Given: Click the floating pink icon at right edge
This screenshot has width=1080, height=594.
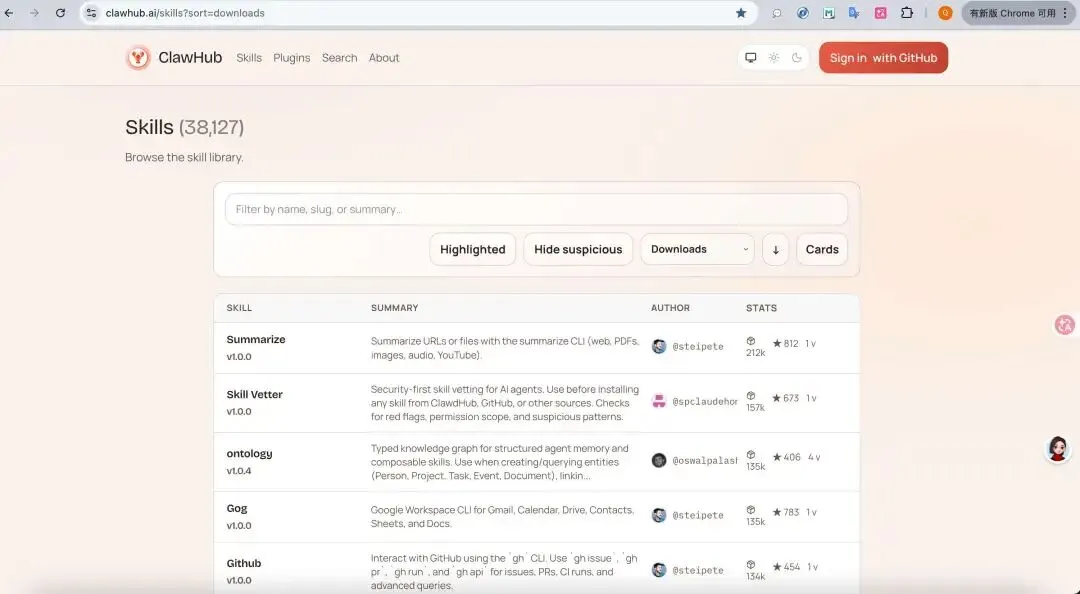Looking at the screenshot, I should tap(1065, 325).
